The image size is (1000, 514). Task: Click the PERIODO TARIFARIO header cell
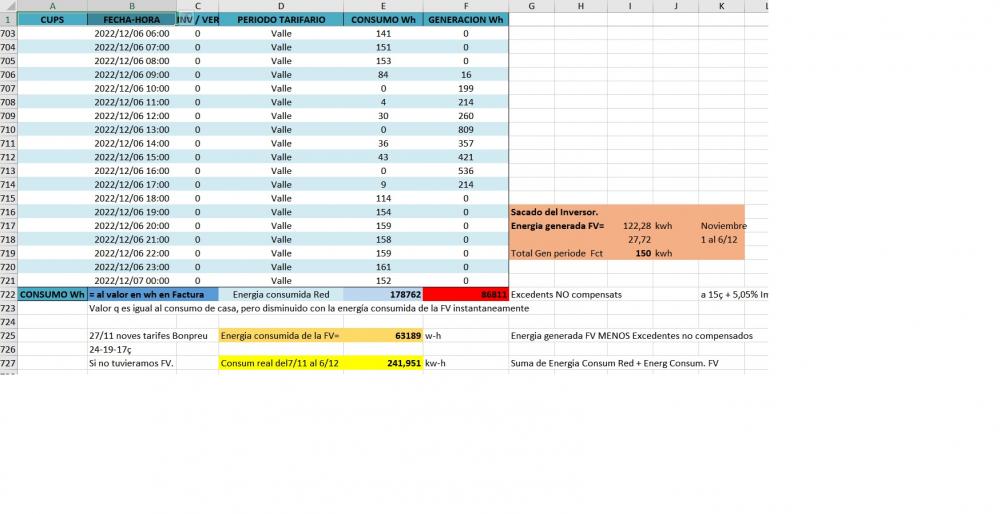[281, 19]
